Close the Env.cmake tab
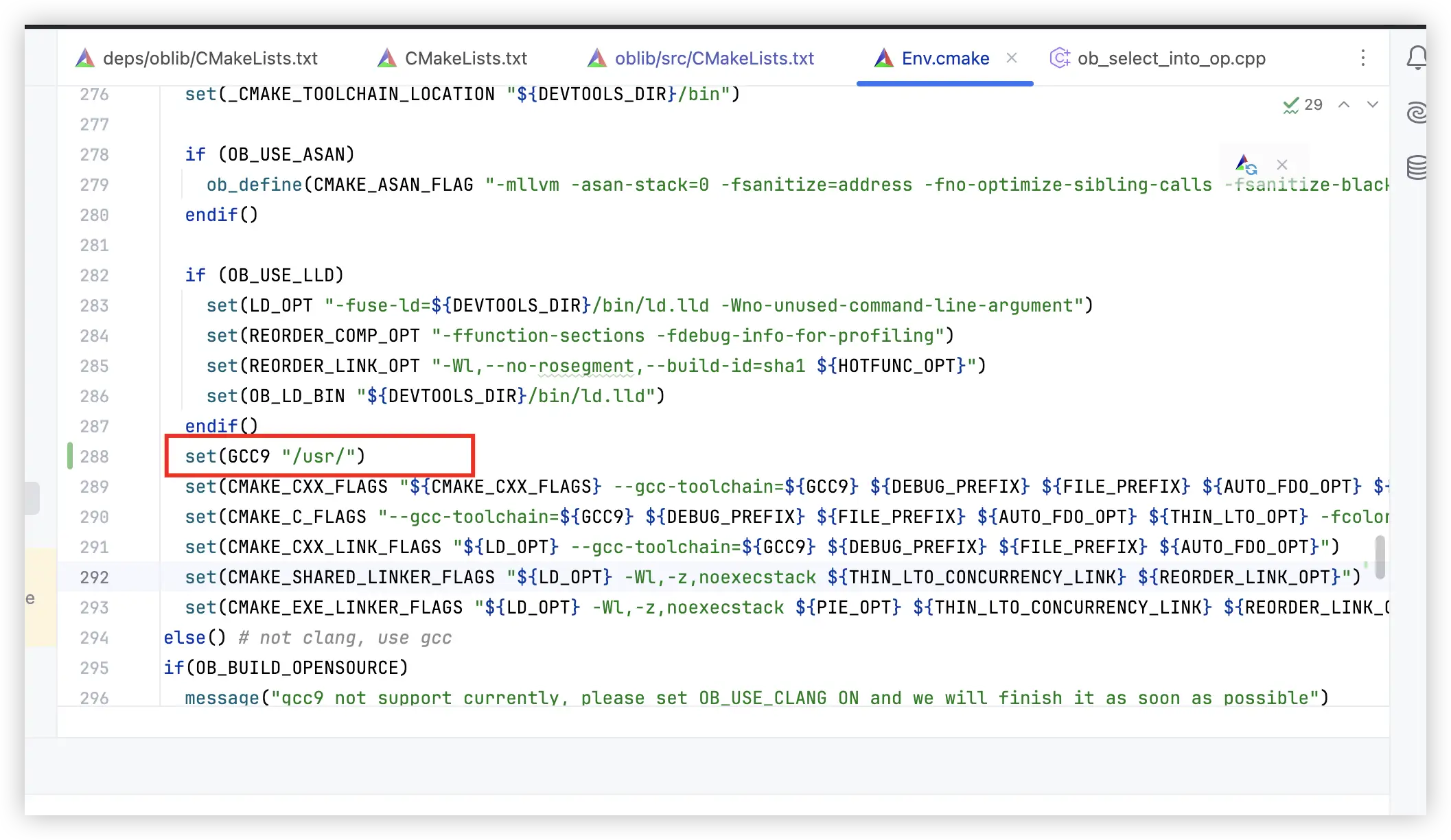 pos(1012,58)
